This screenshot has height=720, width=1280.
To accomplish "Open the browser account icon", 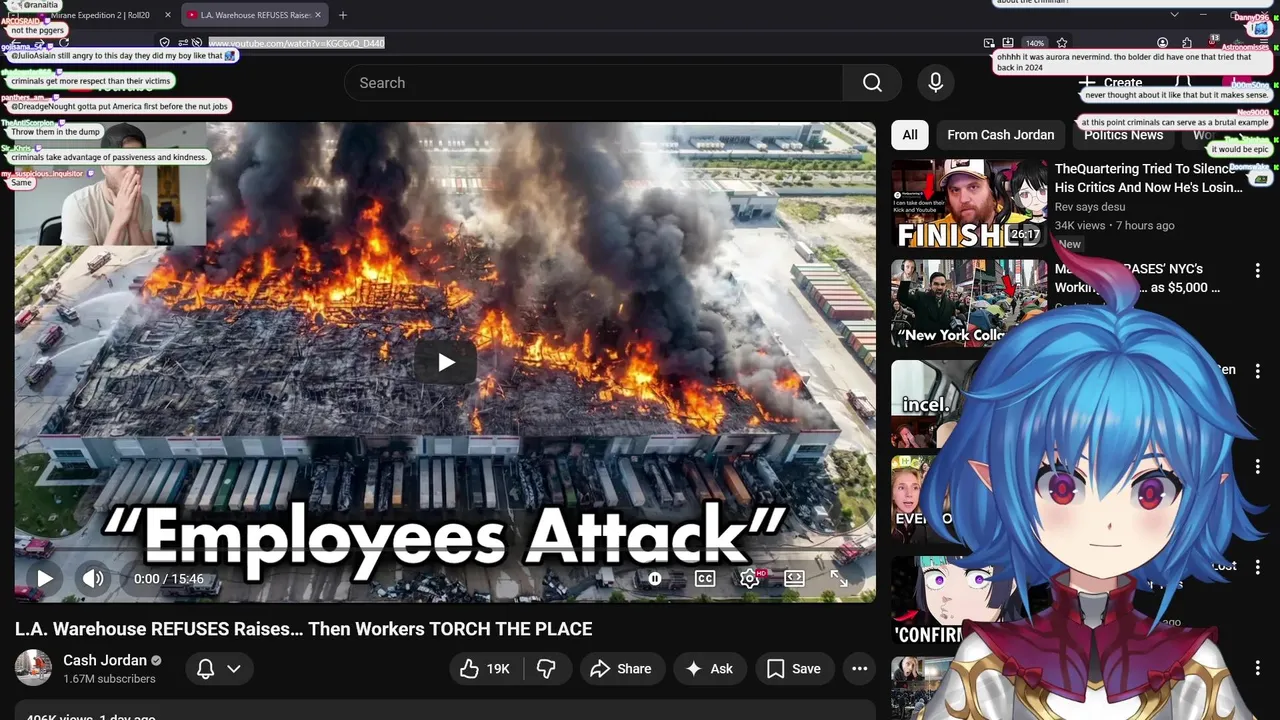I will pyautogui.click(x=1162, y=43).
